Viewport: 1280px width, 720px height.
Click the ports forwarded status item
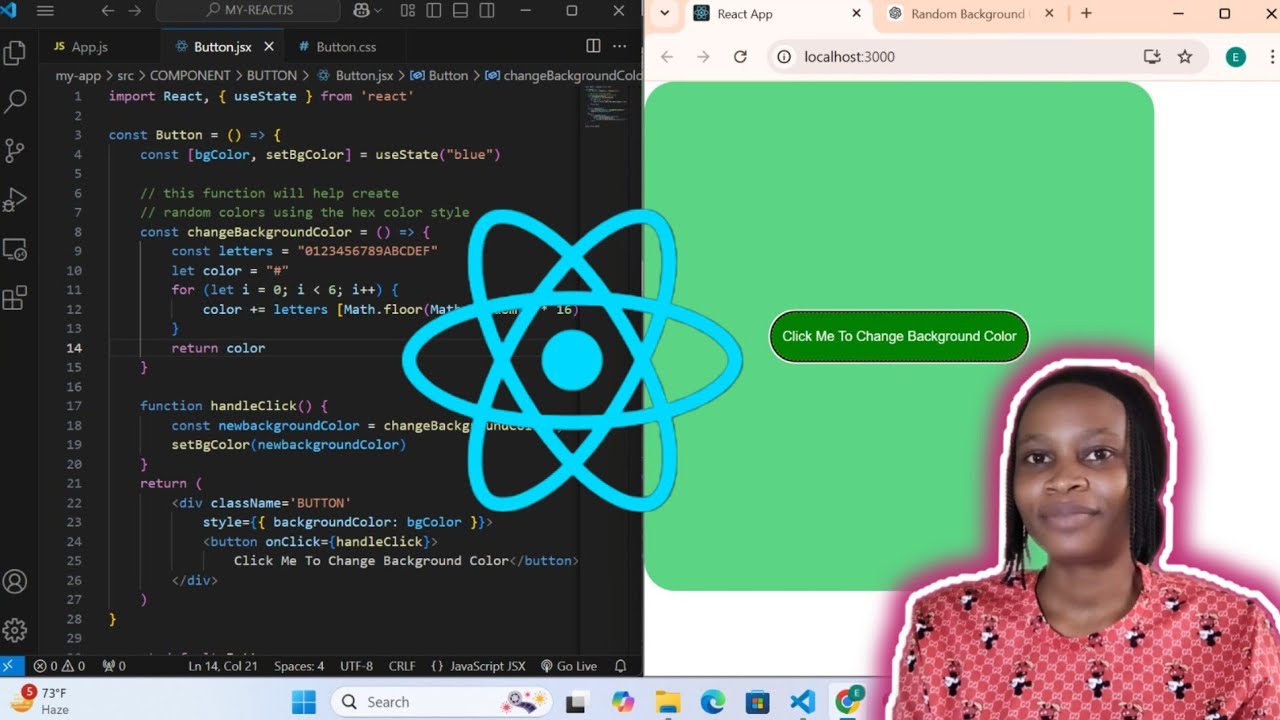114,666
